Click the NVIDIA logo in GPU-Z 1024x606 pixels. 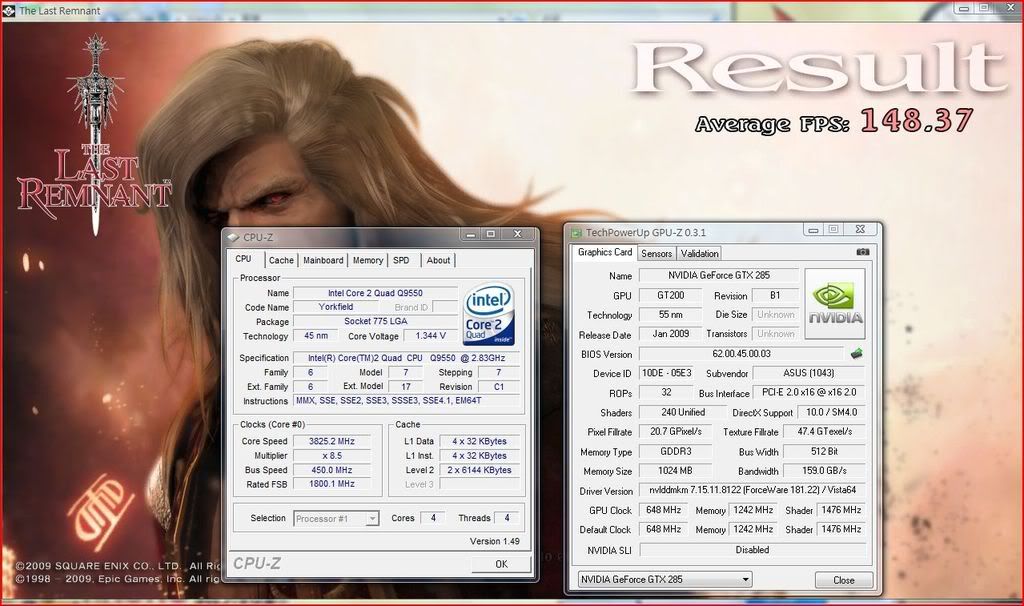pyautogui.click(x=835, y=303)
